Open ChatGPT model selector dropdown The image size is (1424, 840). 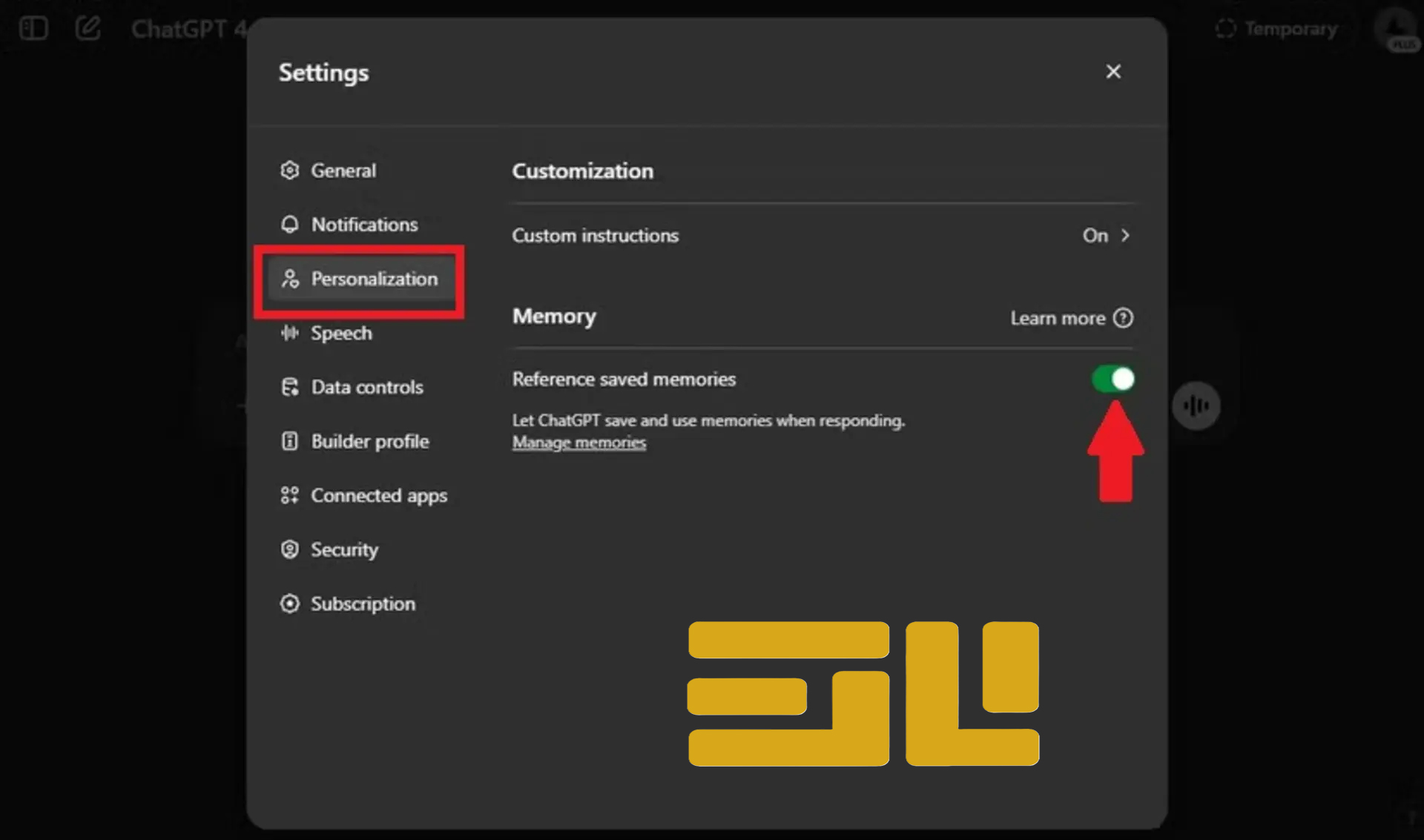pyautogui.click(x=187, y=29)
